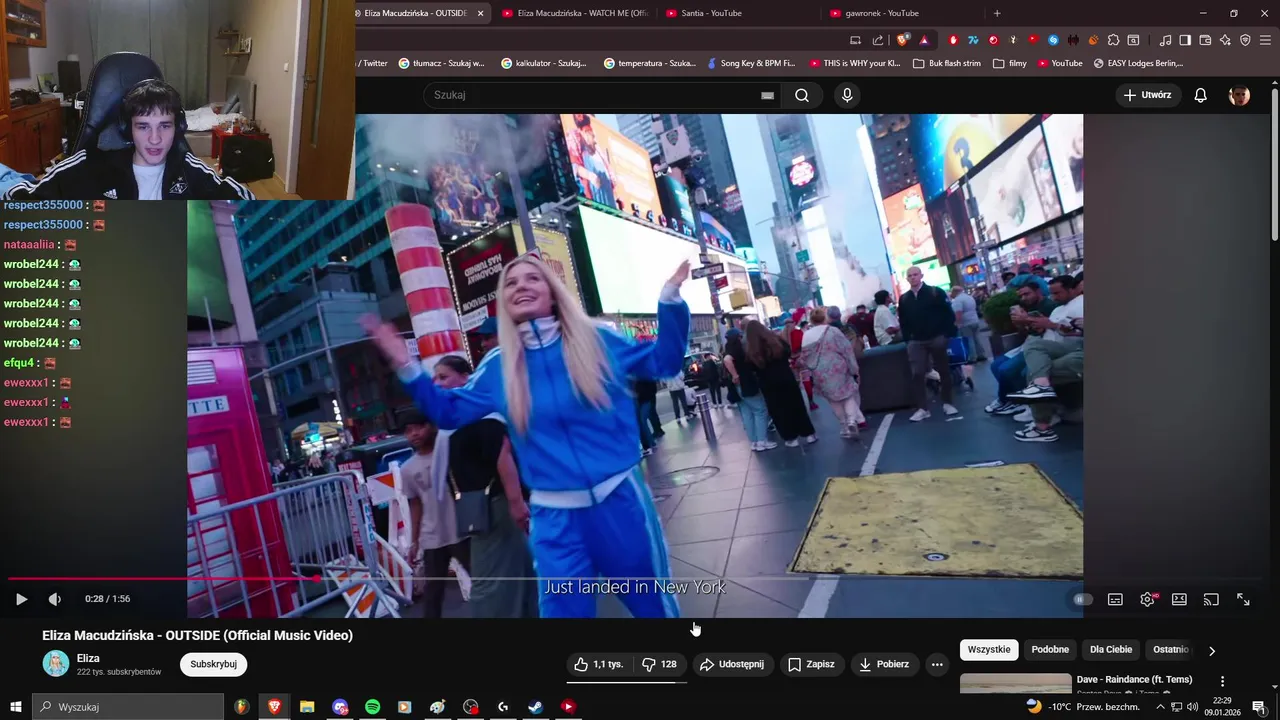Open the filmy bookmarks folder

1010,63
